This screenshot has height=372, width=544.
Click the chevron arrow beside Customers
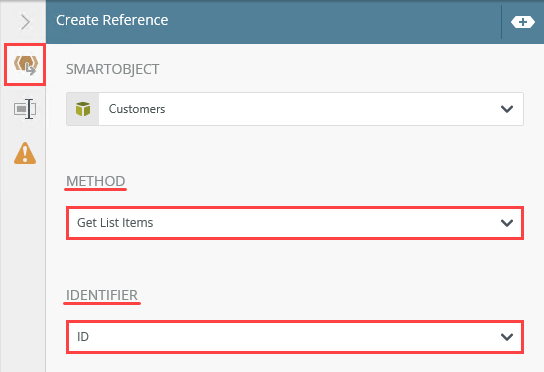(x=507, y=109)
